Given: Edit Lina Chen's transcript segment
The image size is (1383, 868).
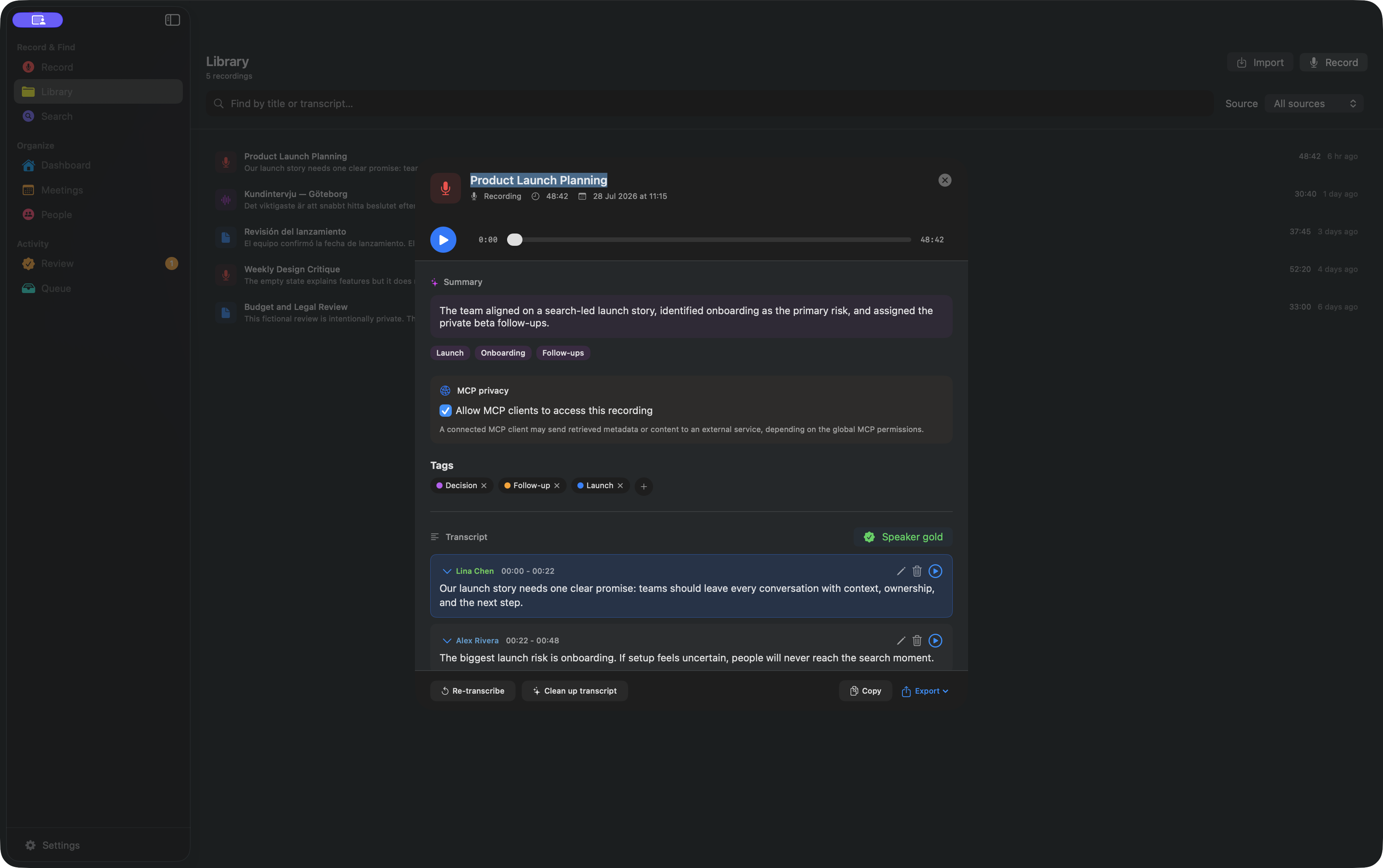Looking at the screenshot, I should tap(901, 571).
